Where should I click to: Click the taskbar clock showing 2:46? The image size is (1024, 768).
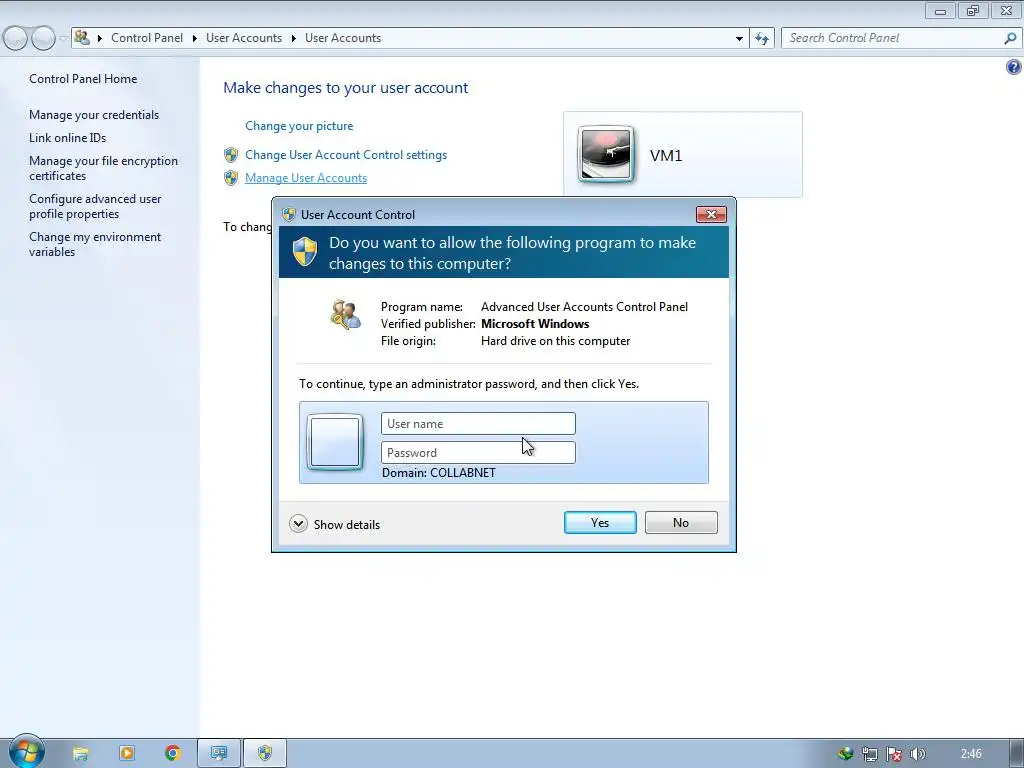click(x=971, y=754)
